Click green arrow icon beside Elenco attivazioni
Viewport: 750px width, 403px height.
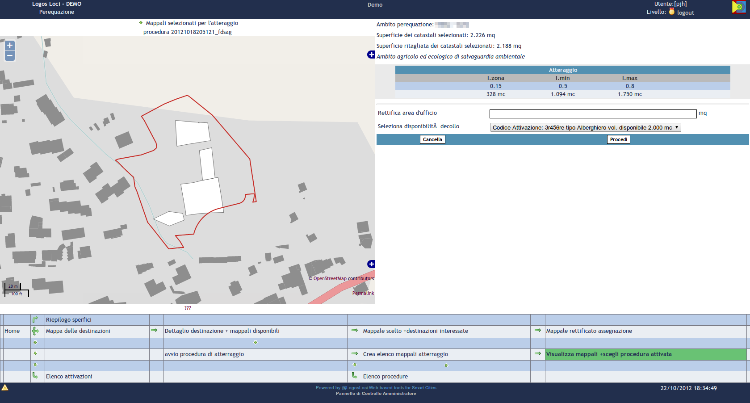(35, 375)
